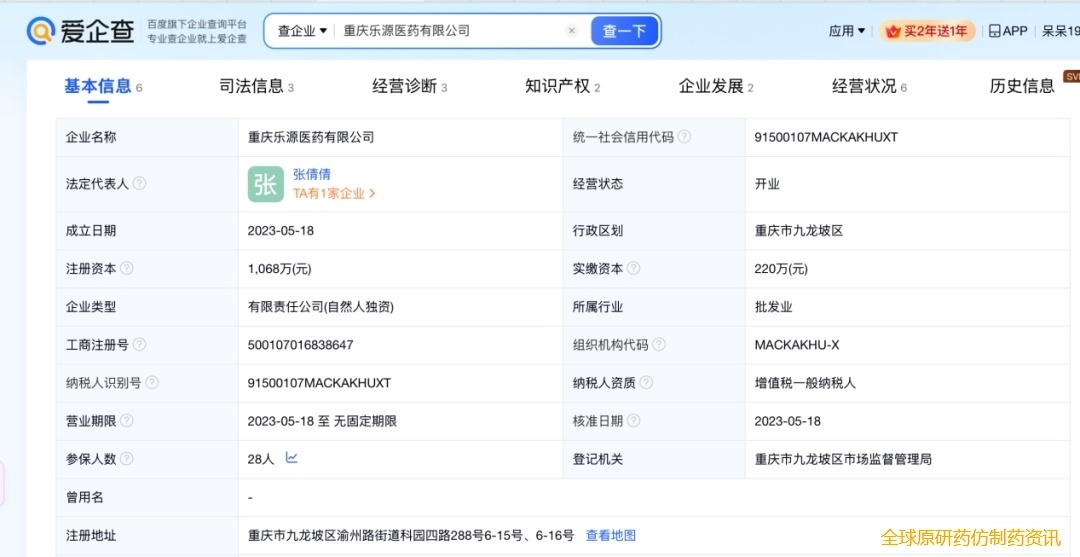Open the 查看地图 link

coord(610,535)
